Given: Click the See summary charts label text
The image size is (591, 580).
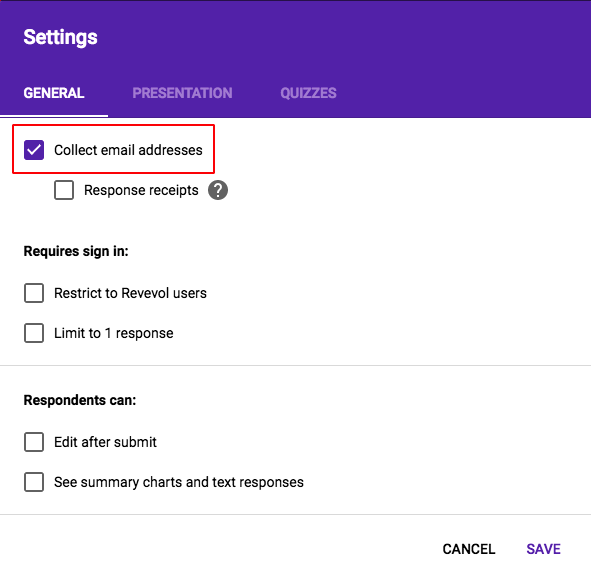Looking at the screenshot, I should pyautogui.click(x=179, y=482).
